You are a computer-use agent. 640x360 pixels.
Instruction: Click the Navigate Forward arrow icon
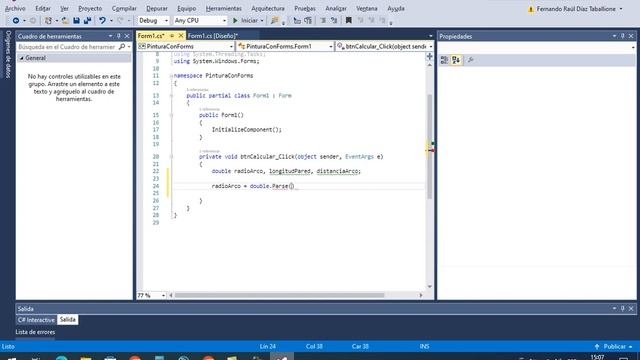click(33, 20)
